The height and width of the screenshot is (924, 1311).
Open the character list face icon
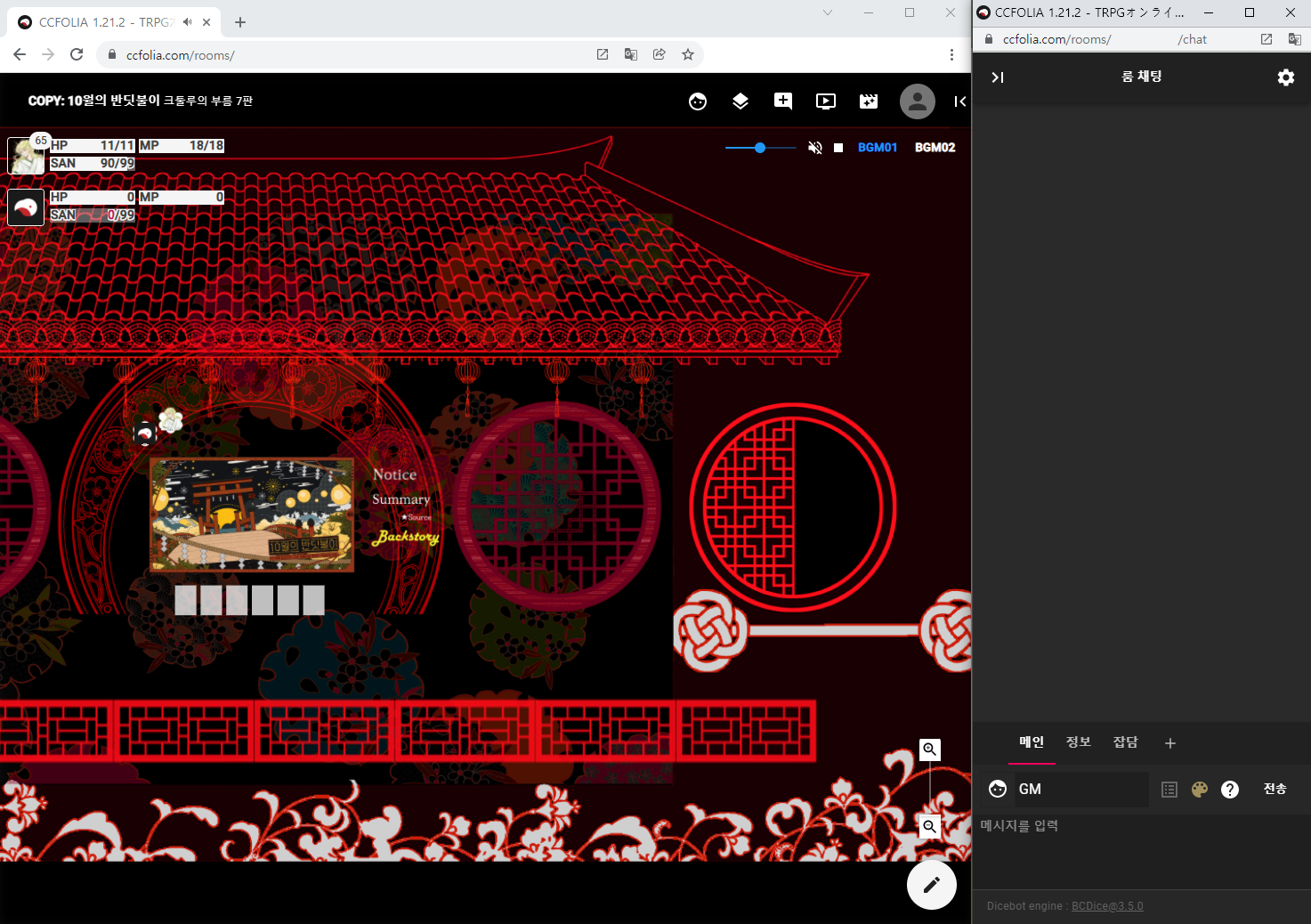(698, 101)
